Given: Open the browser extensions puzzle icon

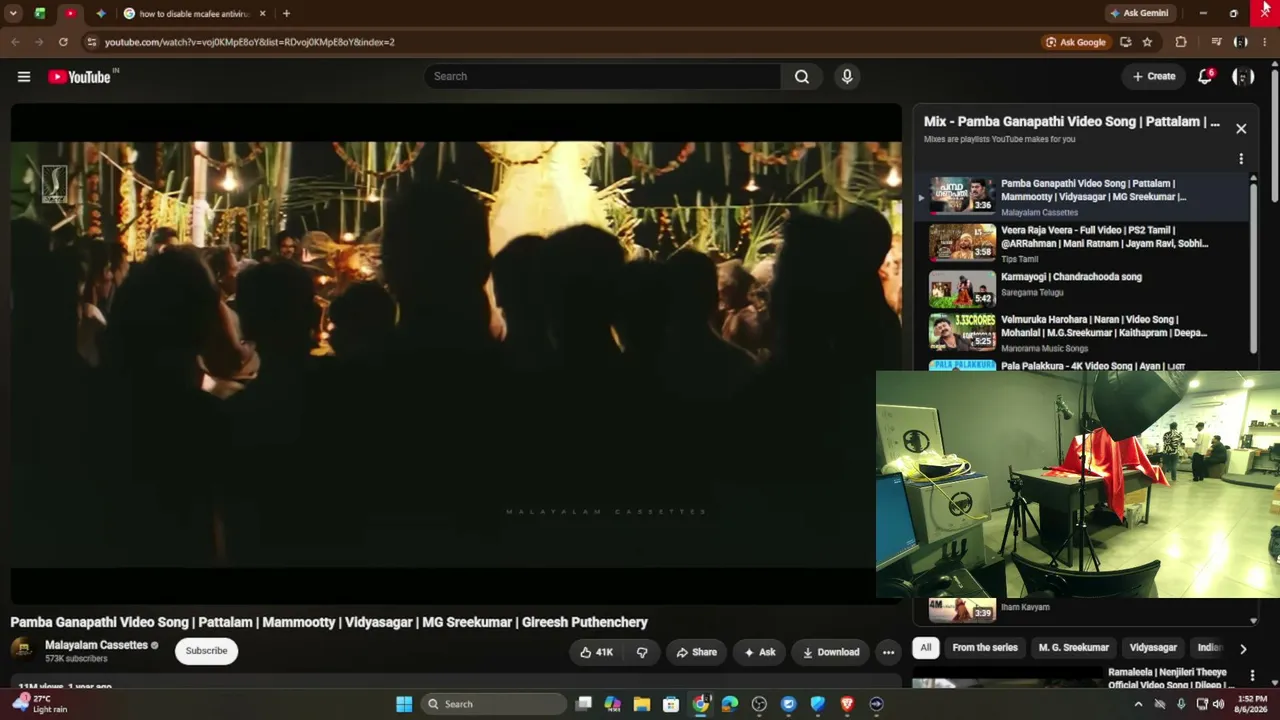Looking at the screenshot, I should tap(1181, 42).
